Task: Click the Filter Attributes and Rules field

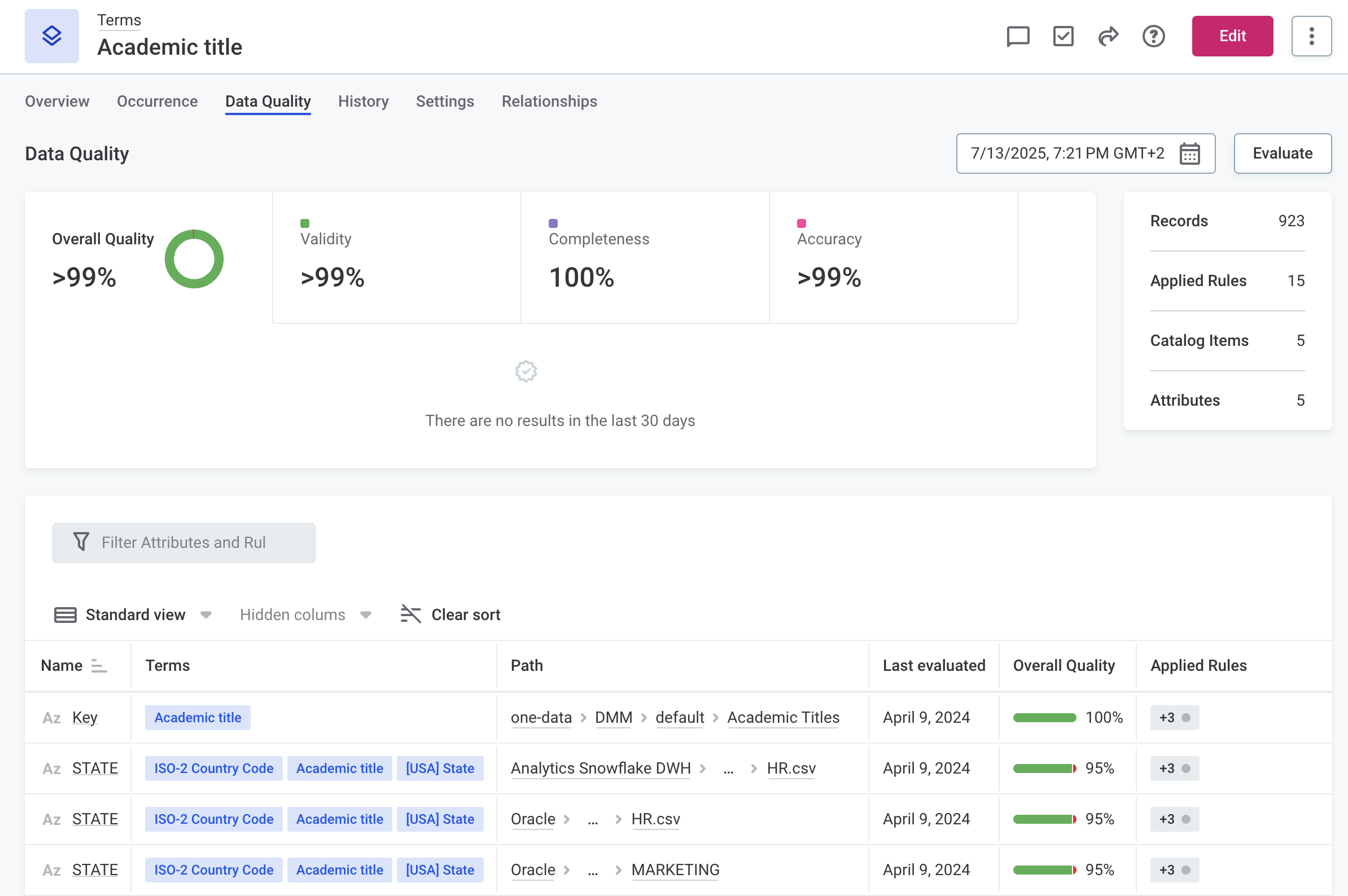Action: click(183, 542)
